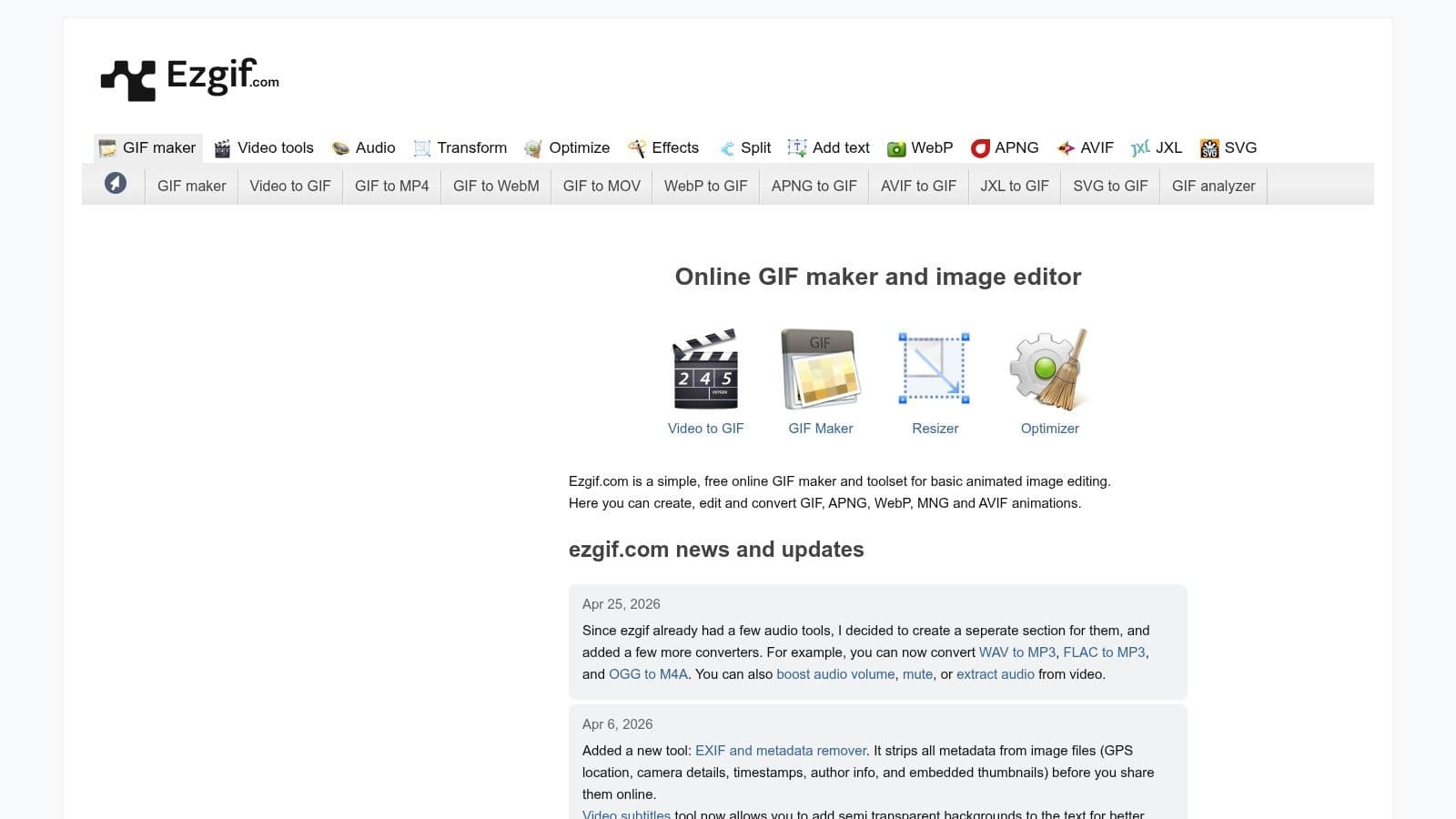Open the boost audio volume link

pyautogui.click(x=835, y=674)
